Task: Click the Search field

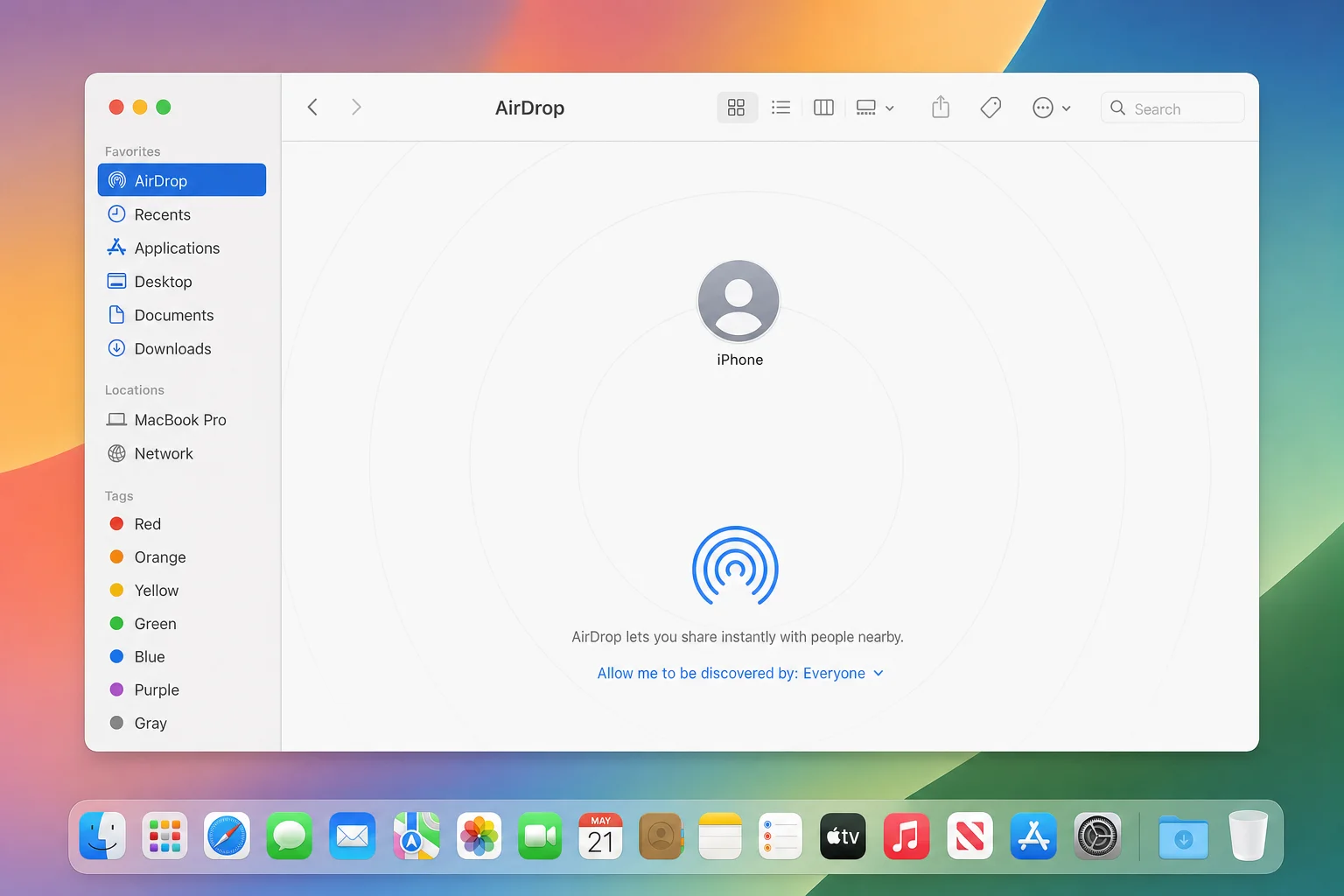Action: [1172, 108]
